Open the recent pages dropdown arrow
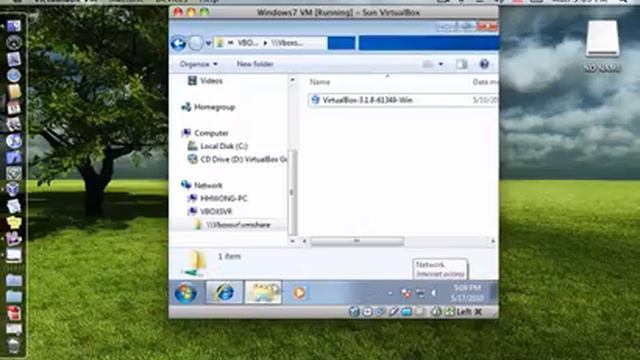The image size is (640, 360). 208,43
